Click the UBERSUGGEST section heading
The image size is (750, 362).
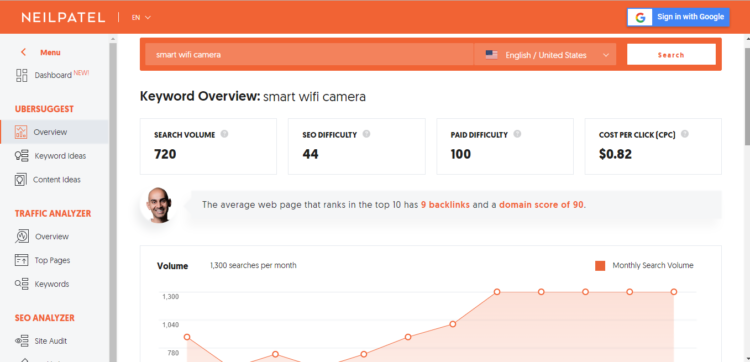(44, 109)
